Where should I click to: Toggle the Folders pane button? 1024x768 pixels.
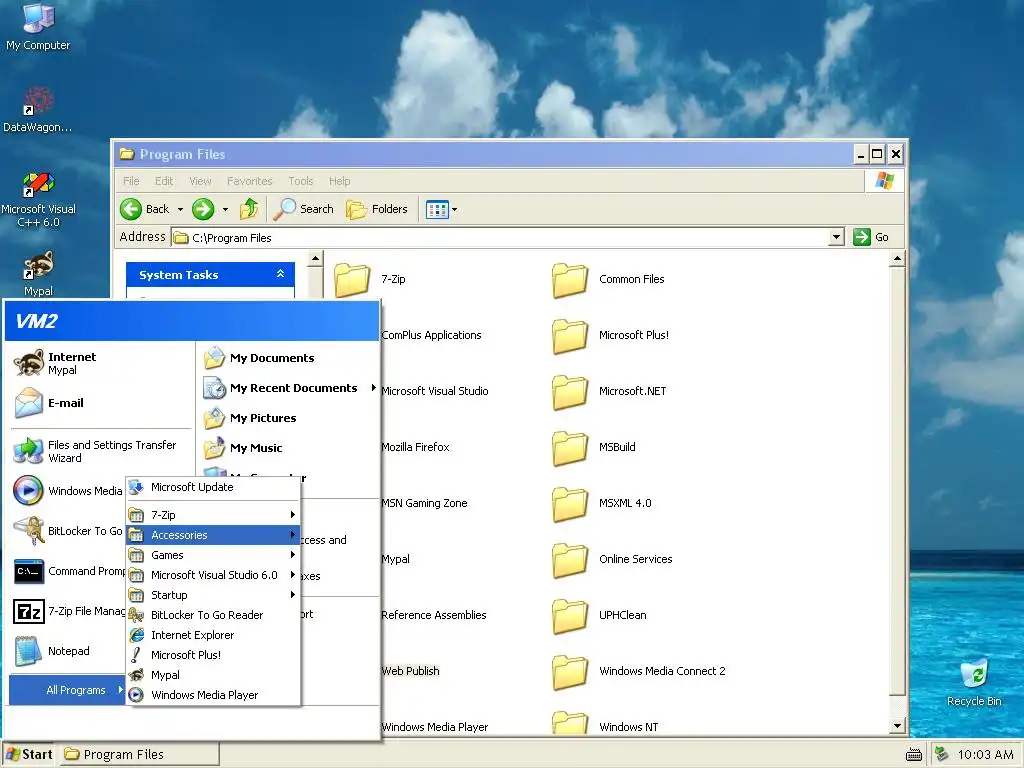377,209
